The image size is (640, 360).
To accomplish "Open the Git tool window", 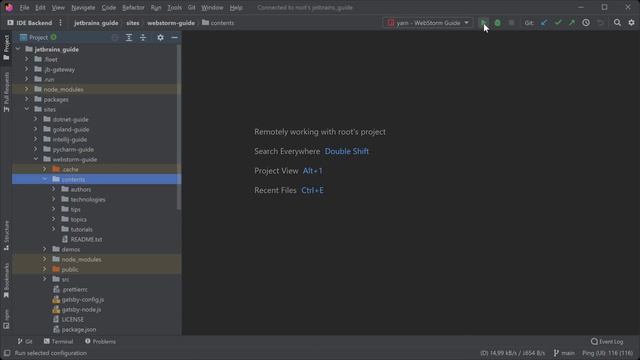I will click(x=25, y=341).
